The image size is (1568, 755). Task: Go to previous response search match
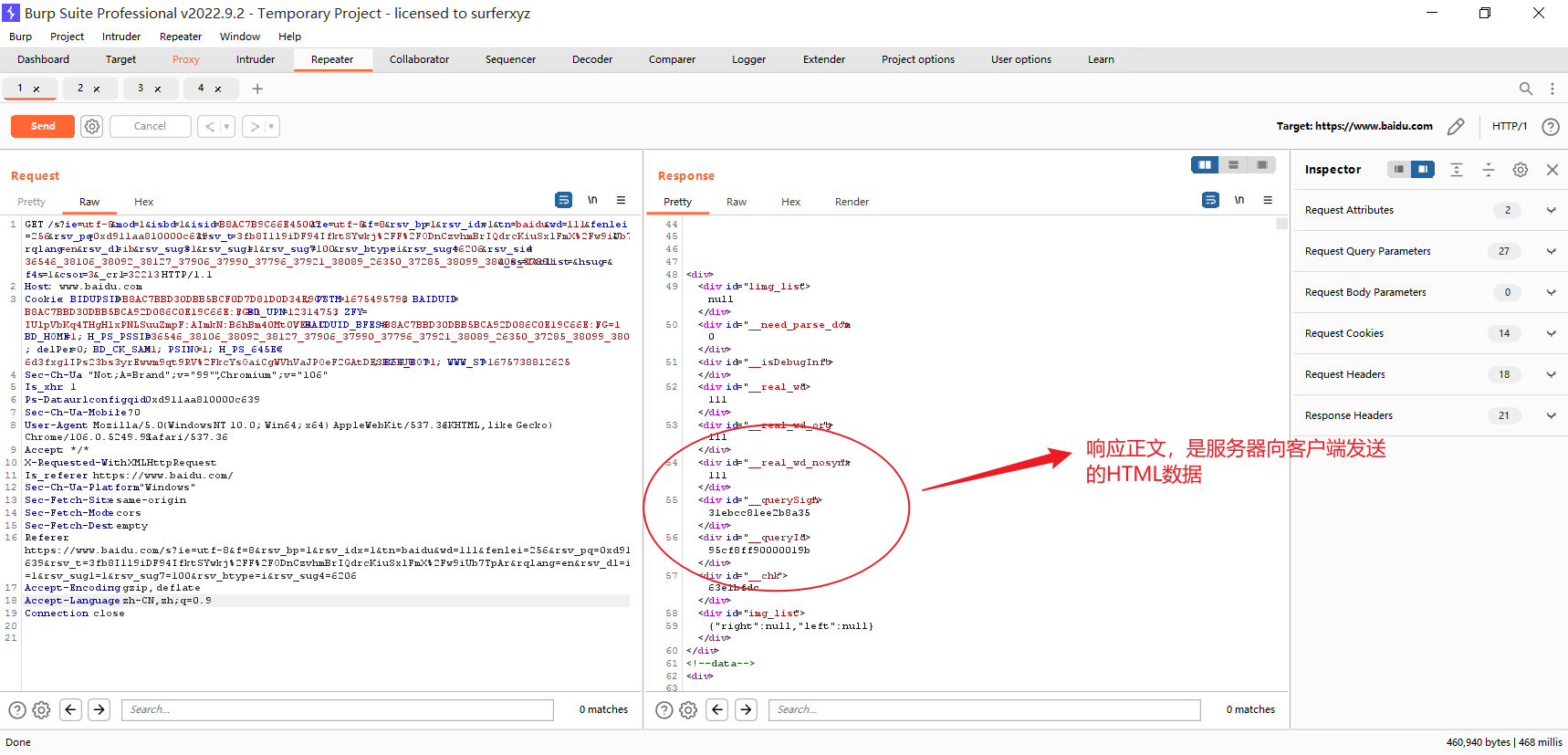click(717, 709)
